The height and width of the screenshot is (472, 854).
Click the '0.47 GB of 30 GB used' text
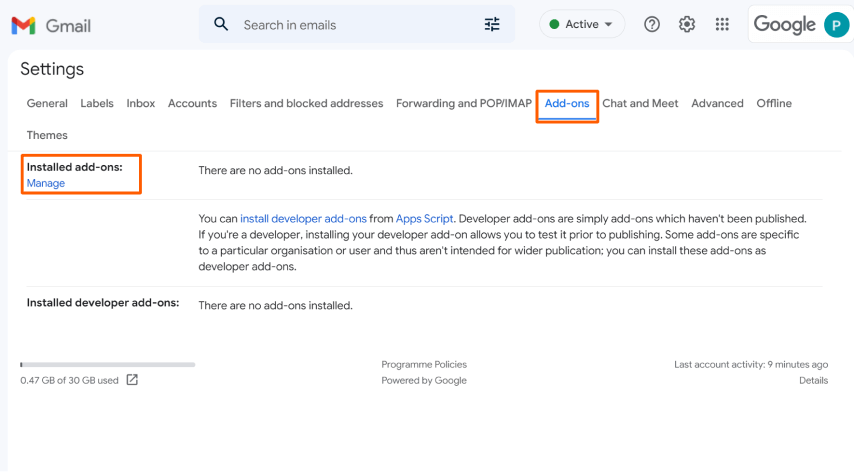tap(69, 381)
